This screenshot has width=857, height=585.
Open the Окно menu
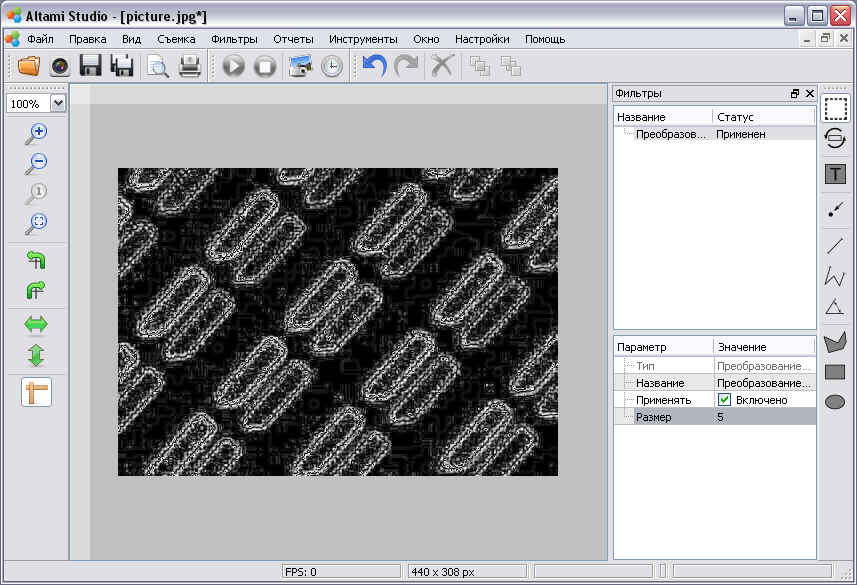pos(426,39)
